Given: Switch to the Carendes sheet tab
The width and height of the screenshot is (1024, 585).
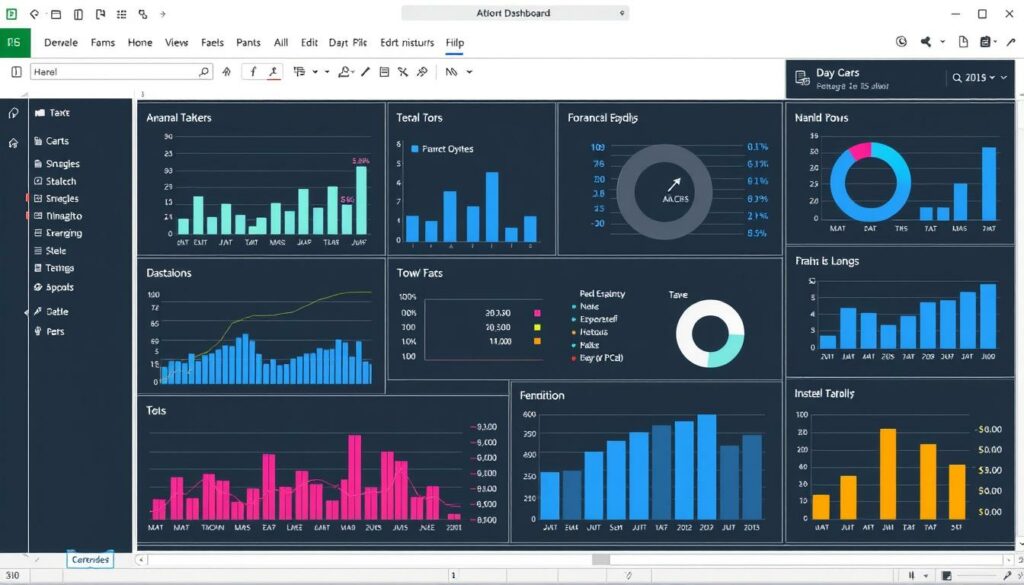Looking at the screenshot, I should pos(90,560).
